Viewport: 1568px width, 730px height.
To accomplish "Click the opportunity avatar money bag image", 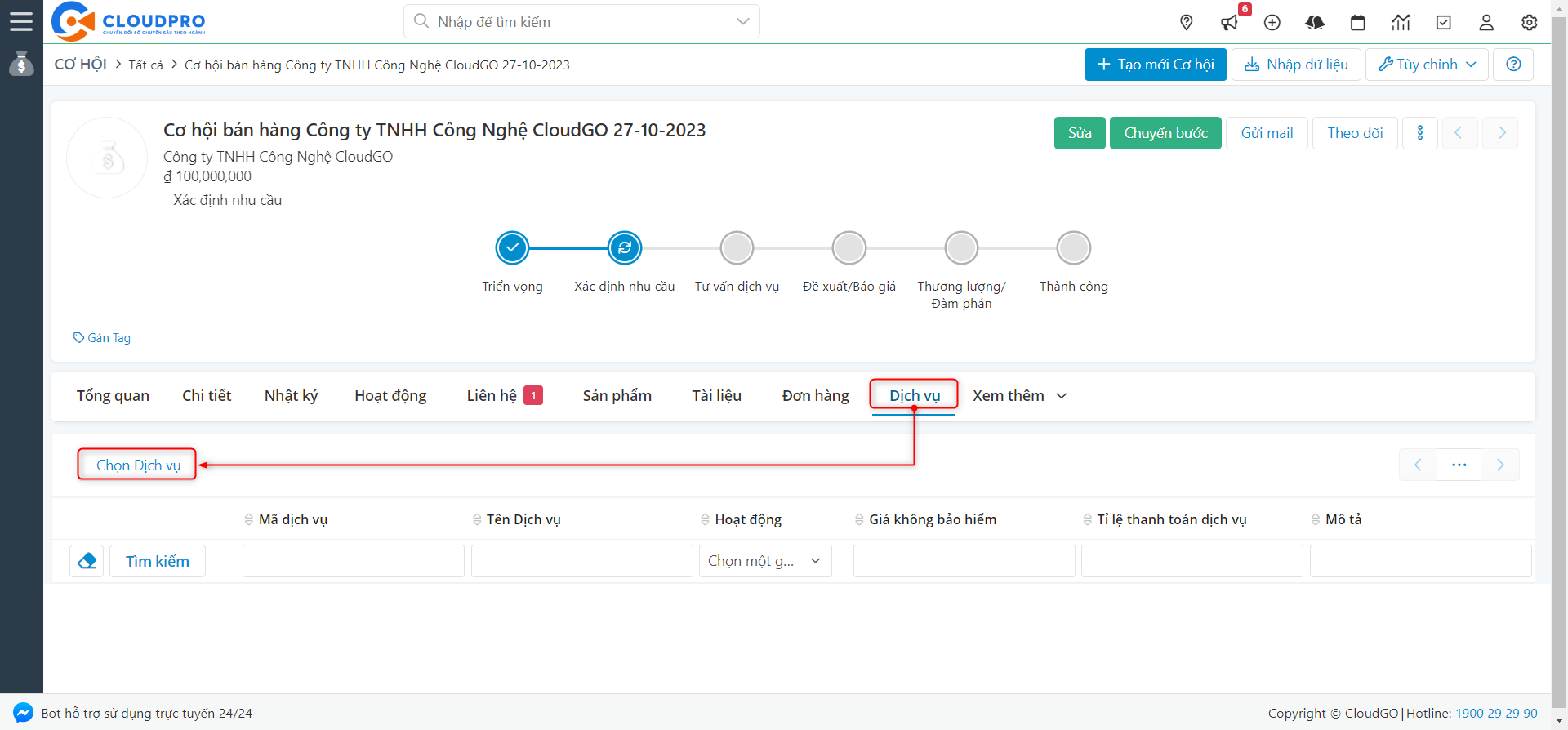I will (107, 158).
